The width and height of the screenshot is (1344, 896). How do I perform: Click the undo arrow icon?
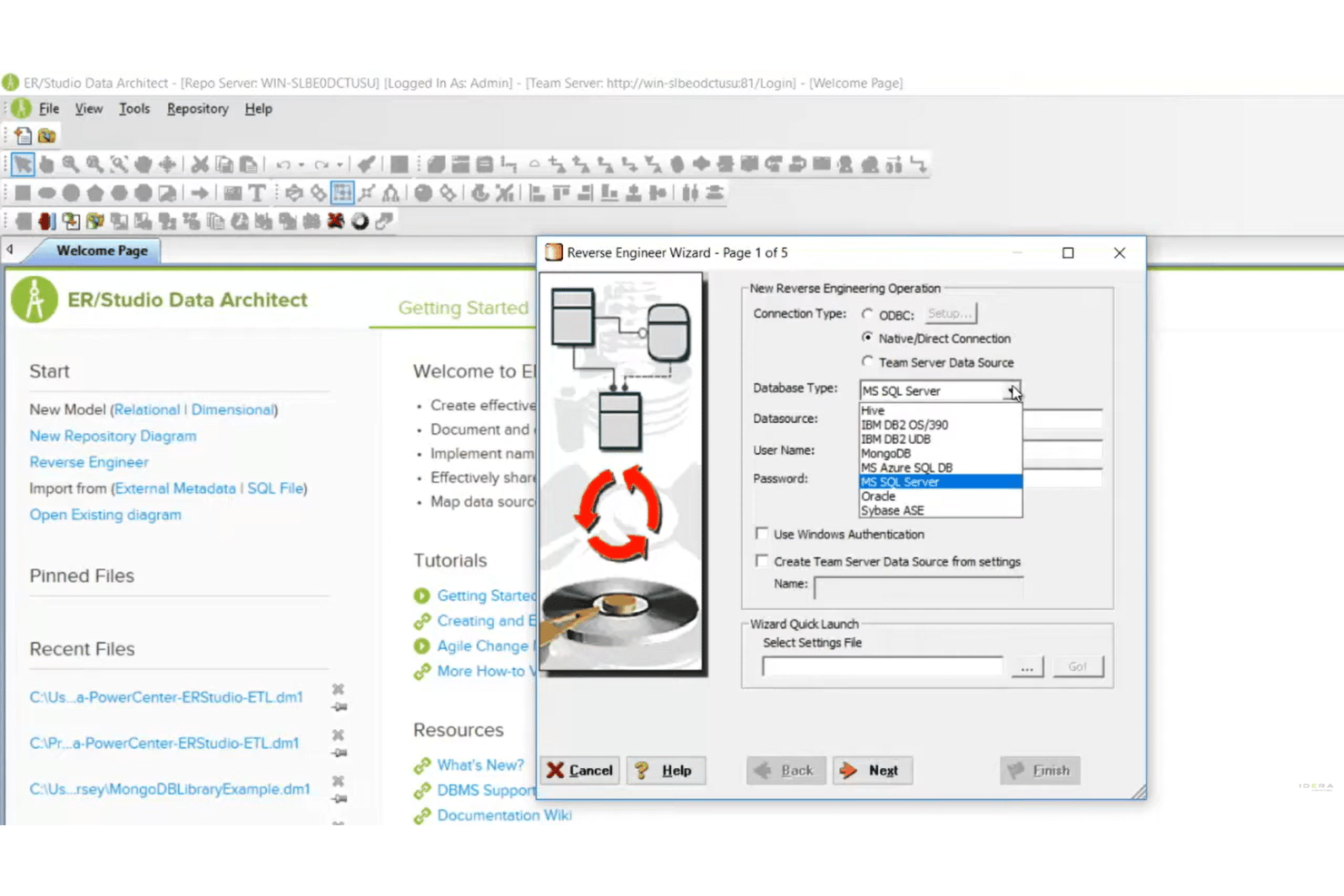coord(283,164)
